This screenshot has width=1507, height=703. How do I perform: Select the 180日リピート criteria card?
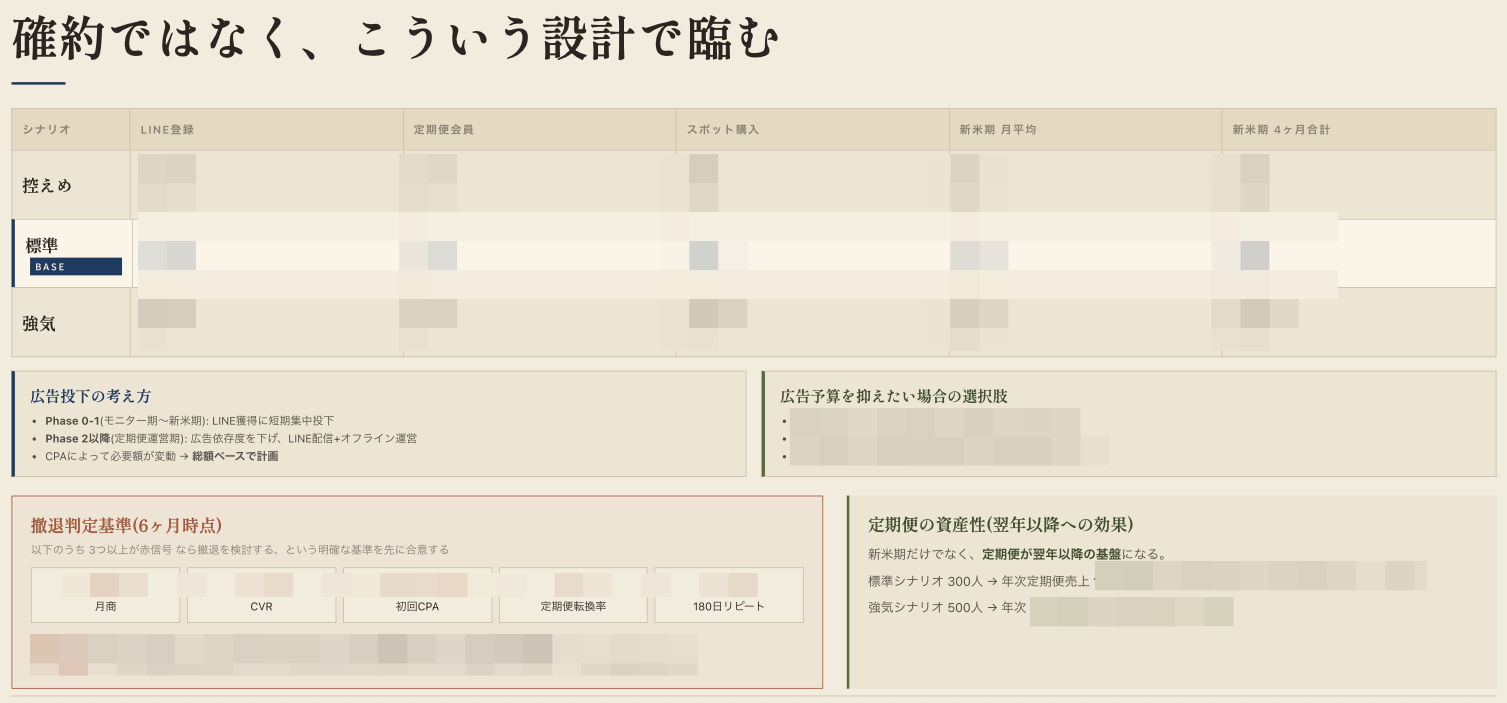click(x=729, y=595)
